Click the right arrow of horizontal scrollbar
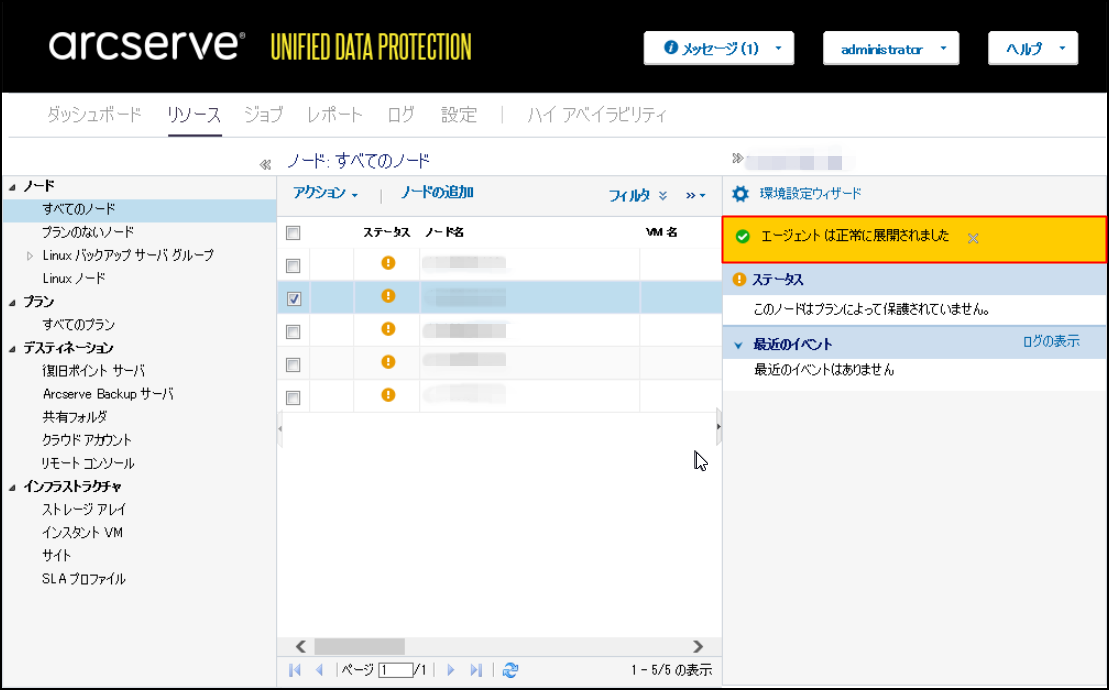The height and width of the screenshot is (690, 1109). point(698,646)
